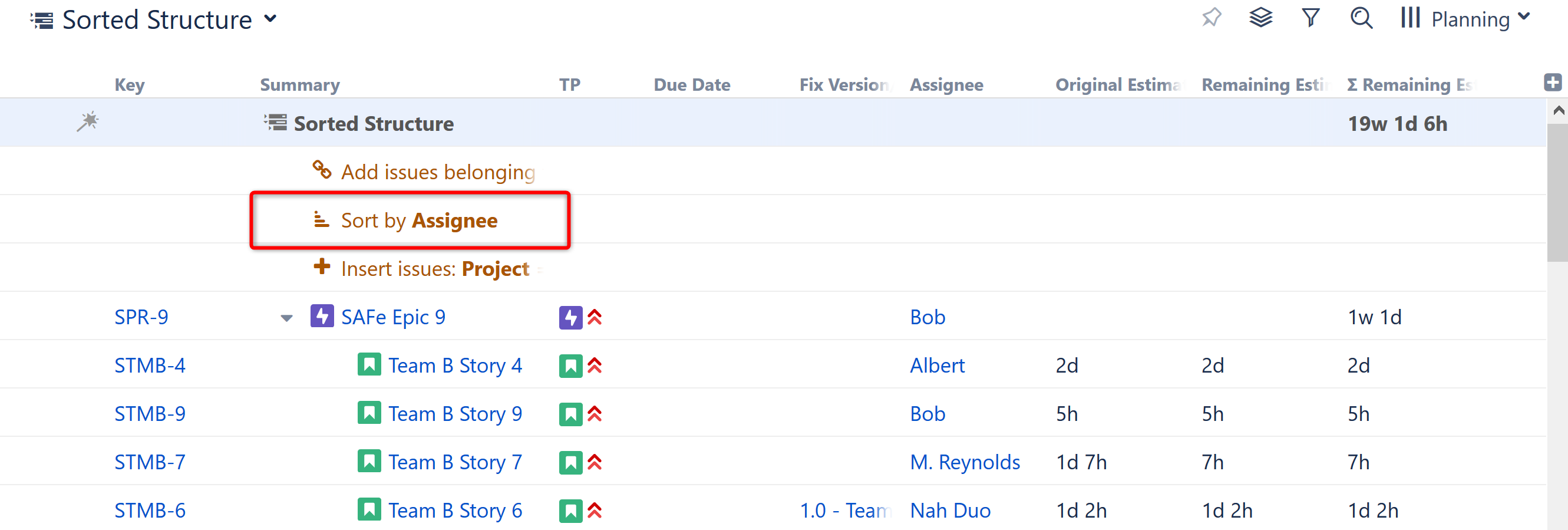Click the automation magic wand icon
The width and height of the screenshot is (1568, 530).
[88, 122]
